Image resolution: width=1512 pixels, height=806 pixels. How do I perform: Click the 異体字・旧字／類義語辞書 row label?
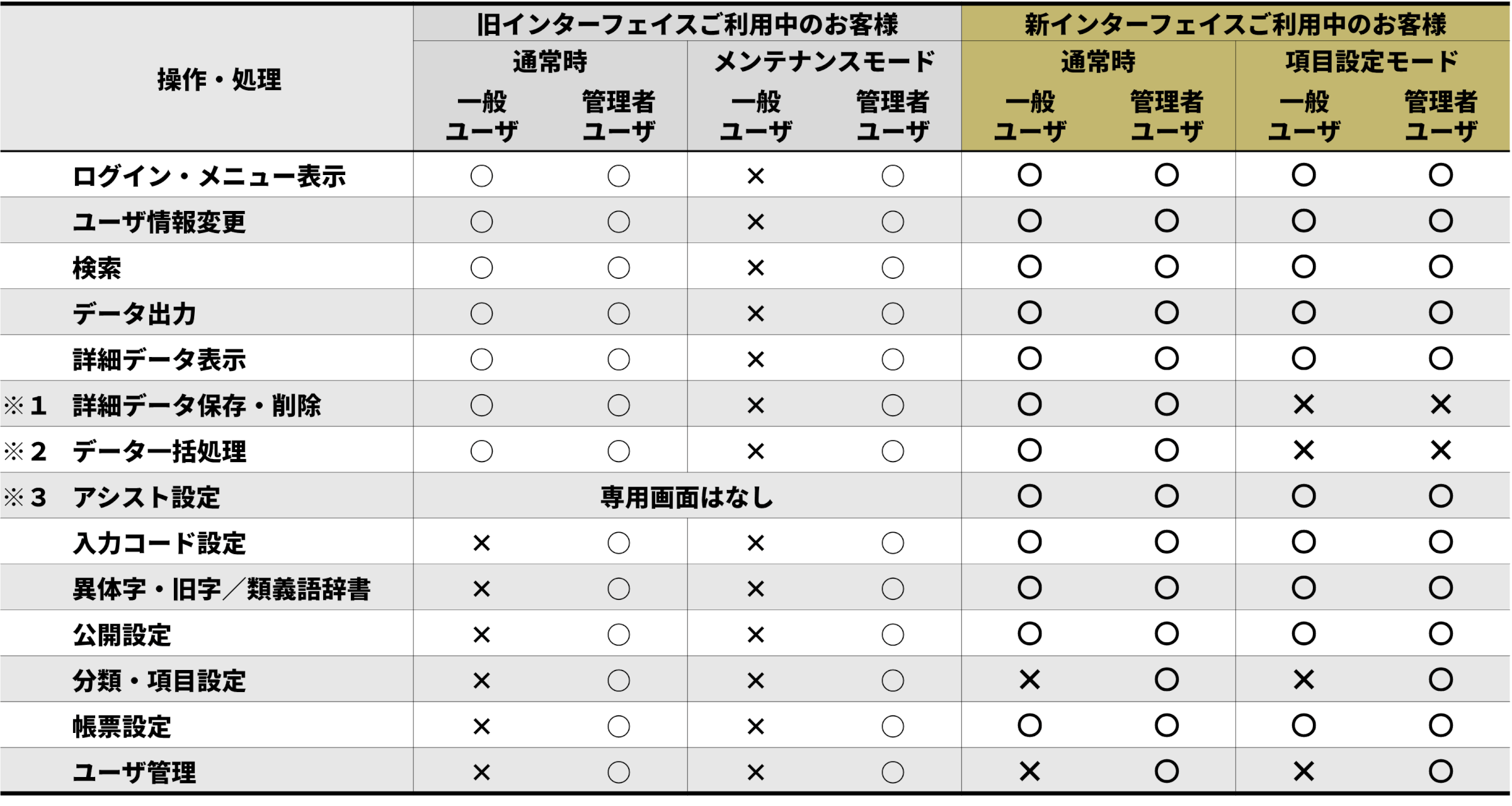pyautogui.click(x=221, y=589)
